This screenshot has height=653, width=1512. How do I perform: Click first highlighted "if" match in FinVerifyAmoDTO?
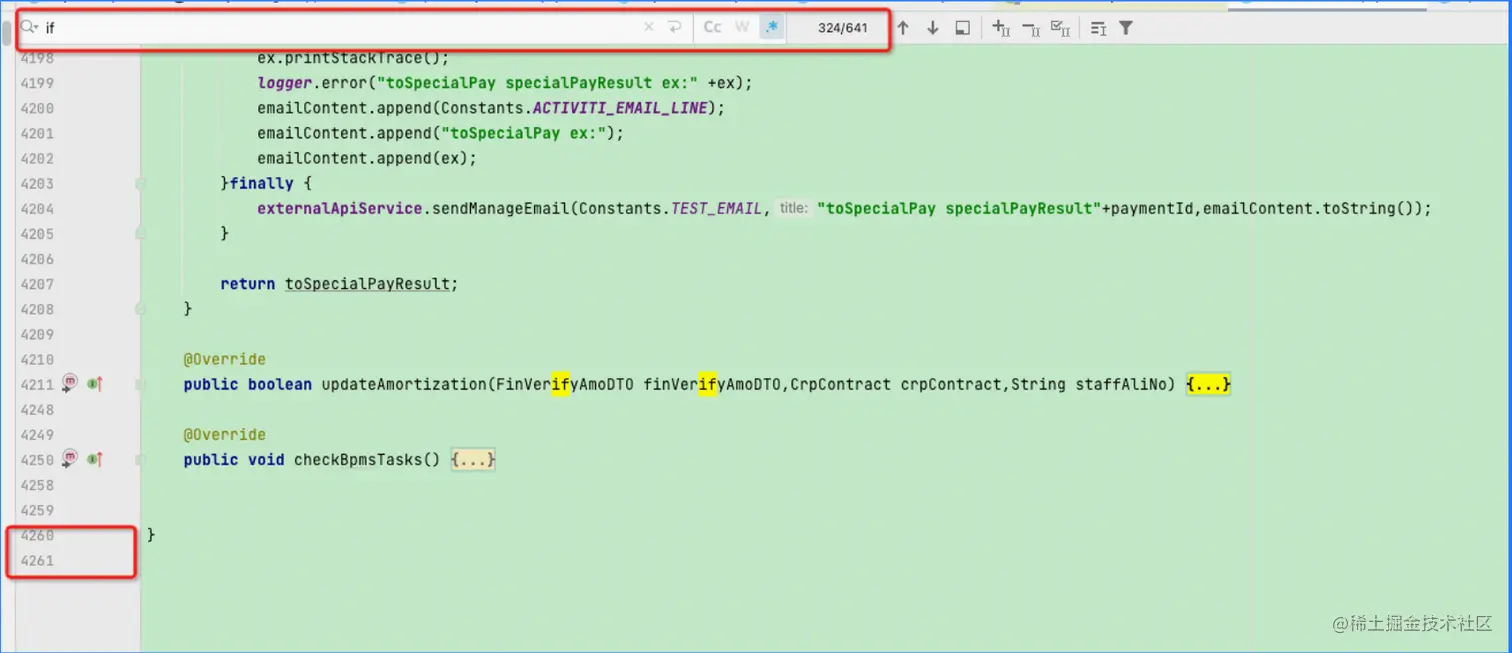(x=560, y=384)
